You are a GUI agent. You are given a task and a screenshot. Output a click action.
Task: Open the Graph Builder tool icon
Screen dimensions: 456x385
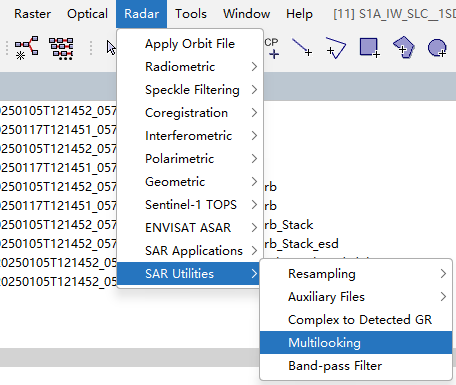pos(26,48)
